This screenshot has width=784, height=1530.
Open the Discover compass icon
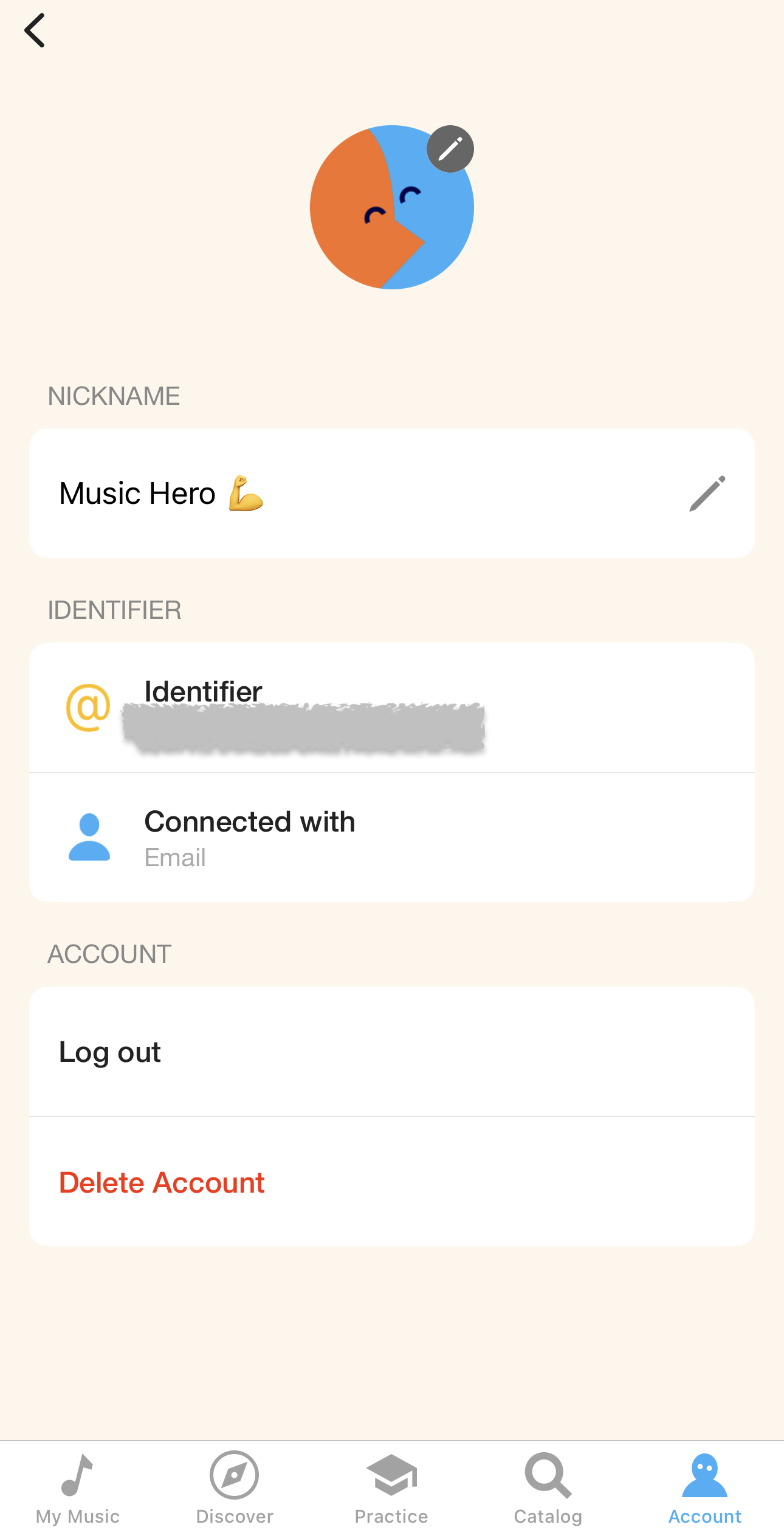[x=235, y=1475]
